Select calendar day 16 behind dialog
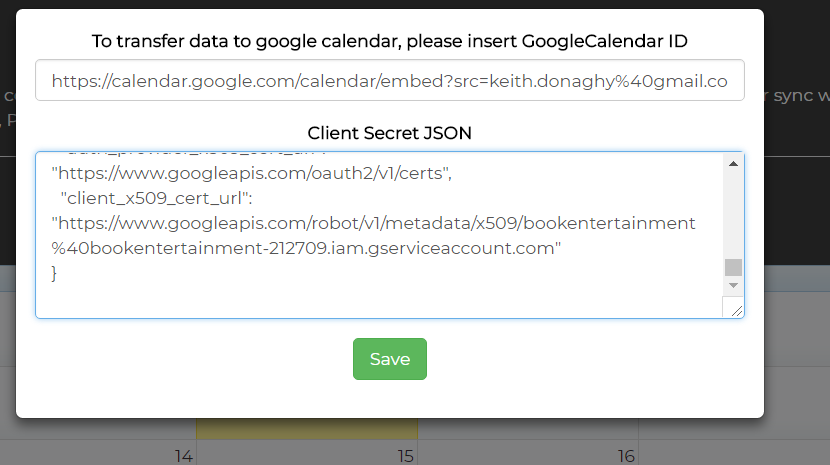 [x=626, y=455]
